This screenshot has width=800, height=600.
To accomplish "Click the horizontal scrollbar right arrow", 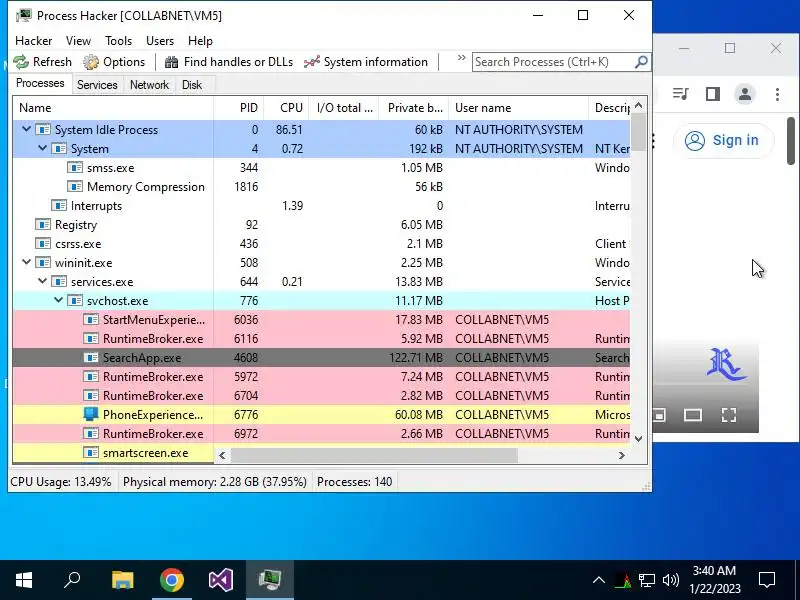I will click(621, 455).
